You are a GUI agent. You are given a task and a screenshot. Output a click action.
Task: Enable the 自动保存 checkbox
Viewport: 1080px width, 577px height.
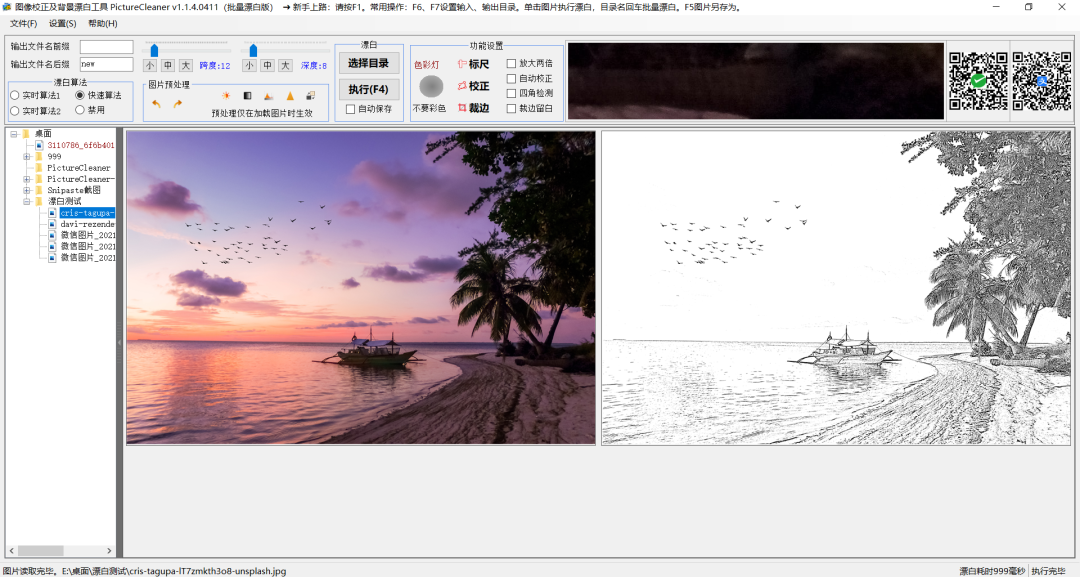(x=351, y=109)
